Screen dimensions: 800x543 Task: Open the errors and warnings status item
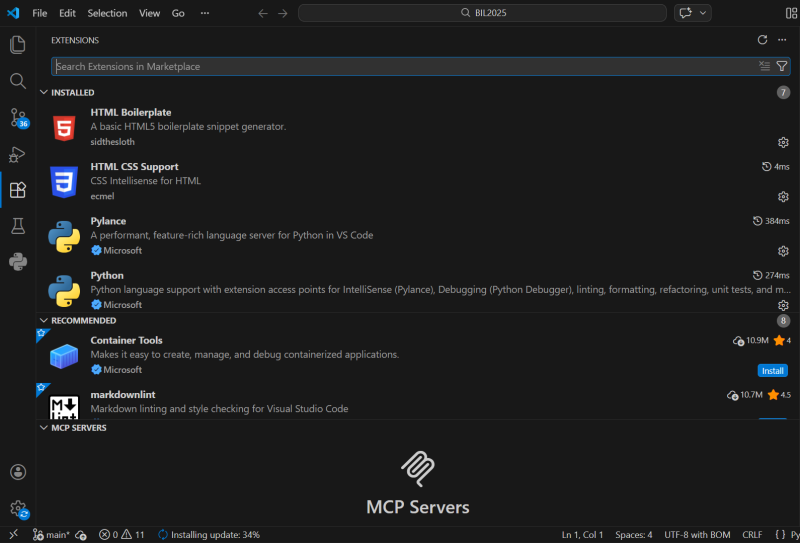pyautogui.click(x=121, y=535)
